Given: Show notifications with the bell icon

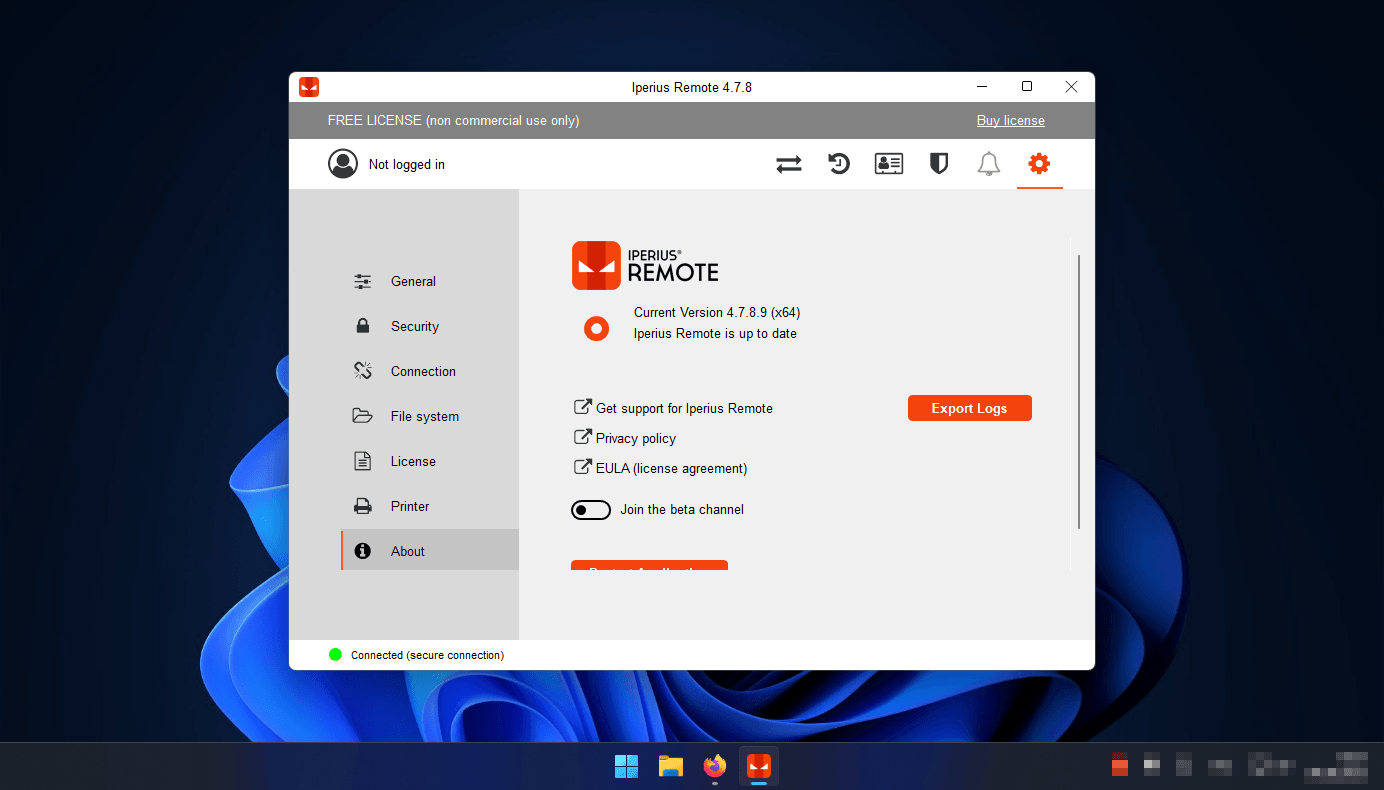Looking at the screenshot, I should tap(989, 164).
